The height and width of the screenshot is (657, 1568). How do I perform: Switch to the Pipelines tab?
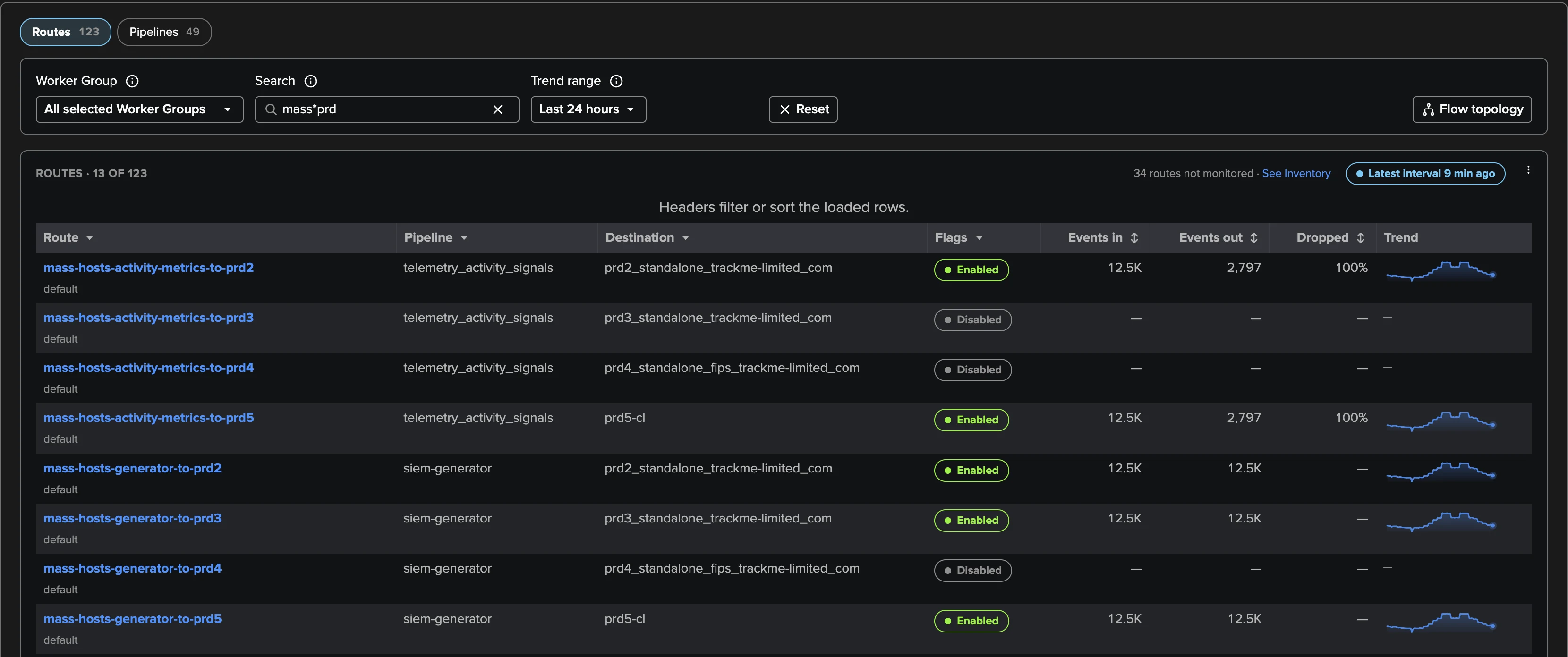[x=164, y=32]
